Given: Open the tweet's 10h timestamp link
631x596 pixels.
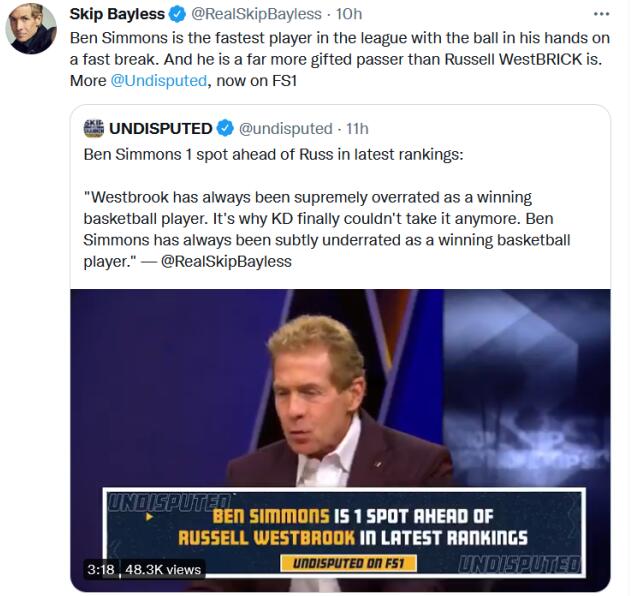Looking at the screenshot, I should coord(349,14).
